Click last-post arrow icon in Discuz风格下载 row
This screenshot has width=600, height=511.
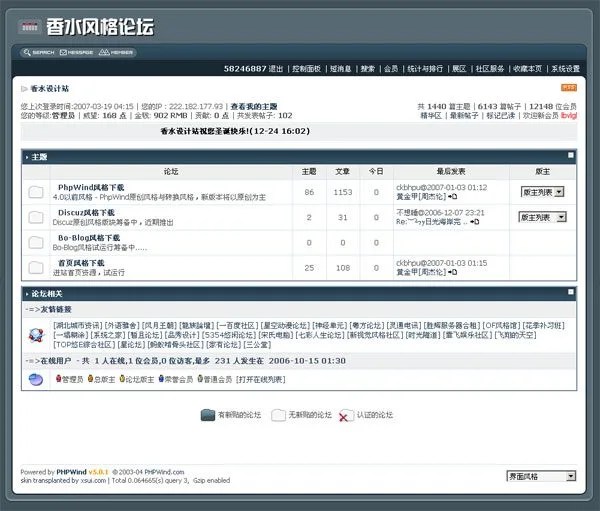(476, 223)
